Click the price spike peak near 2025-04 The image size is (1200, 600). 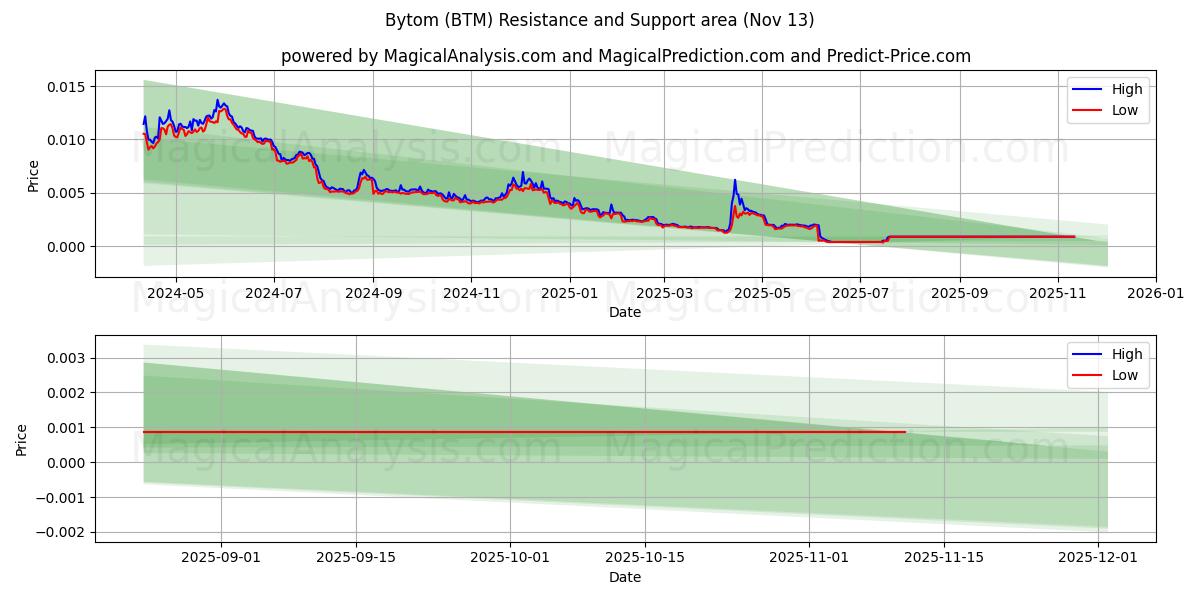click(x=735, y=180)
